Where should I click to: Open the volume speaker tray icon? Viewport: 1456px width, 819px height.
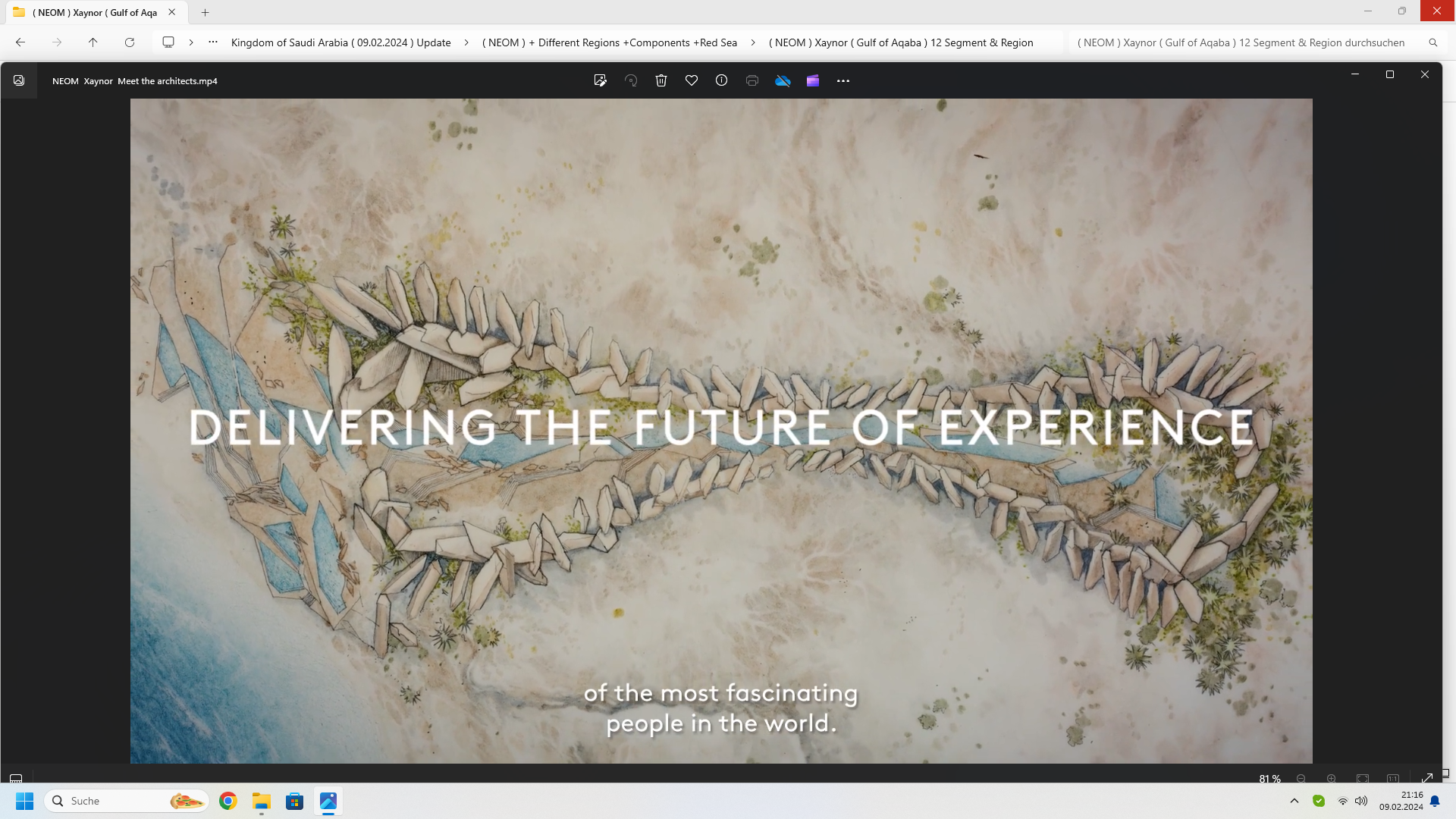tap(1361, 801)
